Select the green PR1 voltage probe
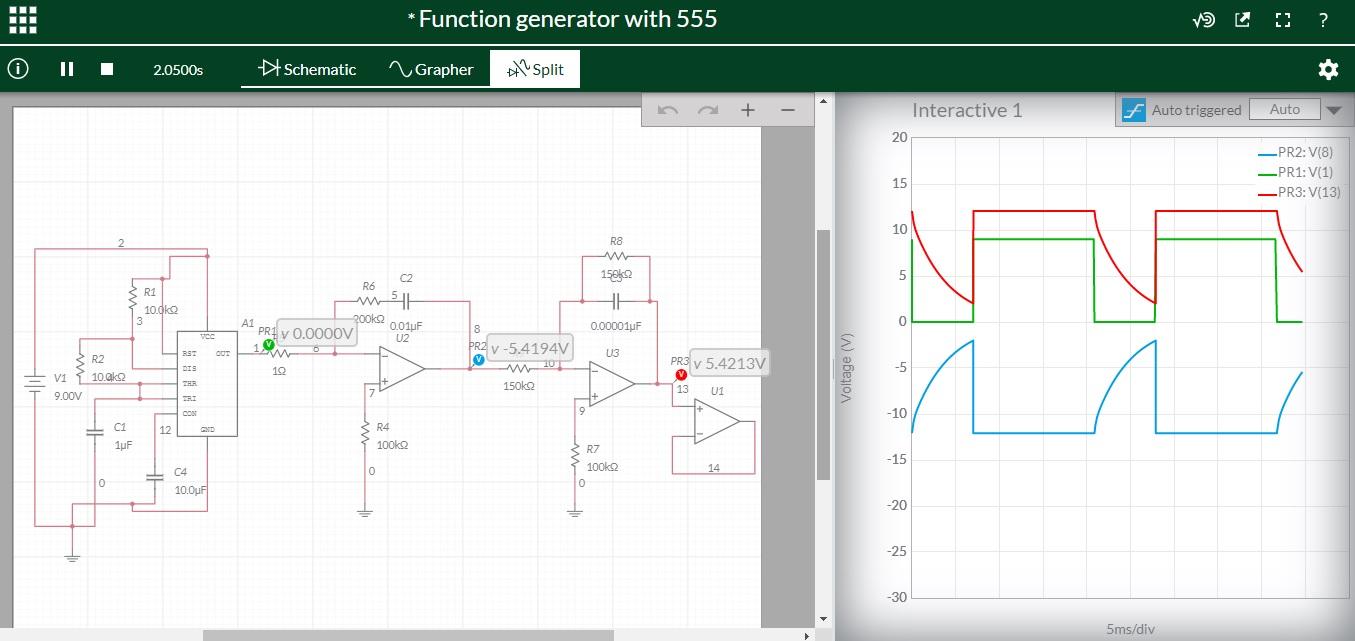 click(x=267, y=343)
